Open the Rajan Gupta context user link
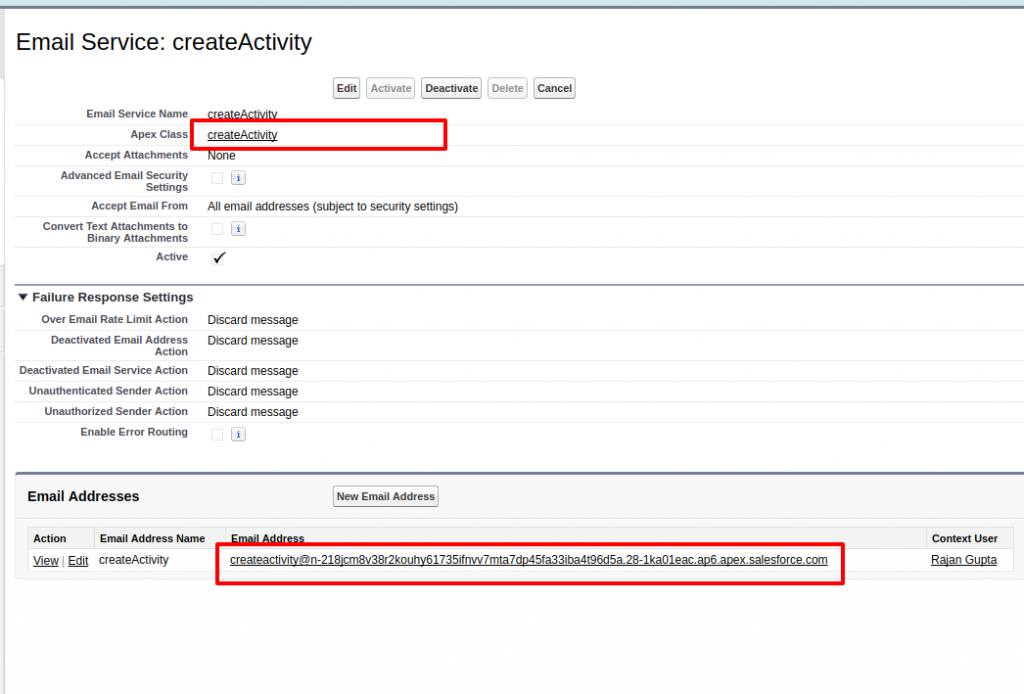The width and height of the screenshot is (1024, 694). click(x=963, y=560)
